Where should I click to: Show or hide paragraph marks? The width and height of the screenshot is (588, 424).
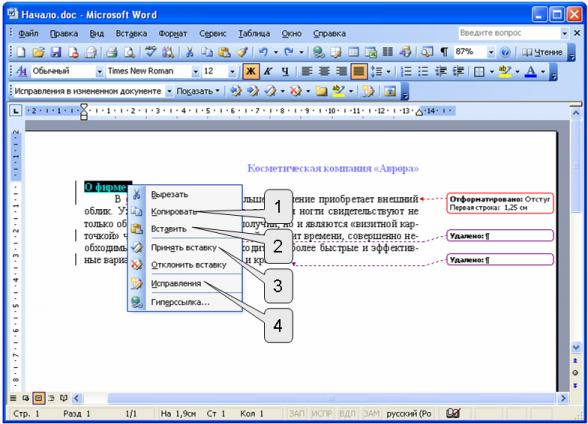tap(444, 52)
